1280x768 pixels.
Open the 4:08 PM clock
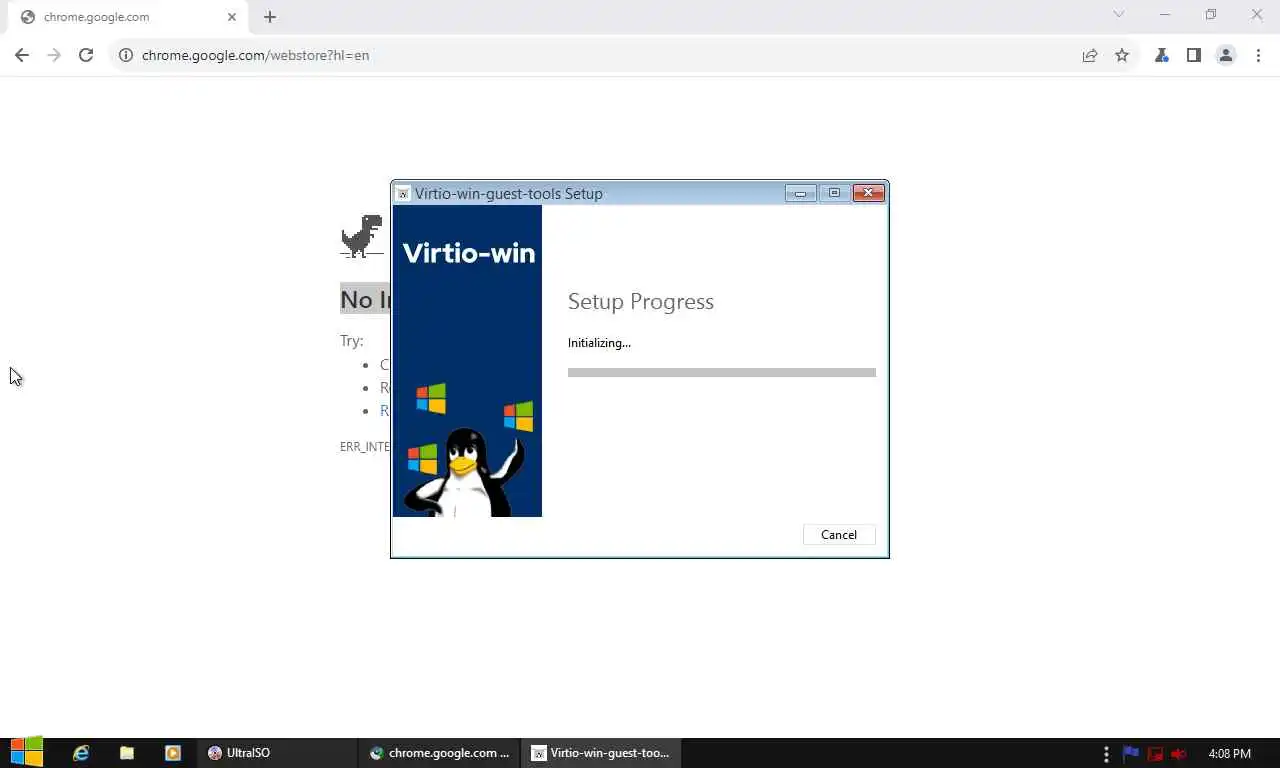[x=1229, y=753]
